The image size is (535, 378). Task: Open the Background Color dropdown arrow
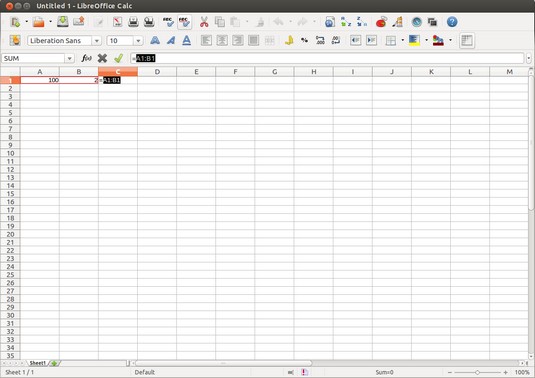tap(426, 41)
